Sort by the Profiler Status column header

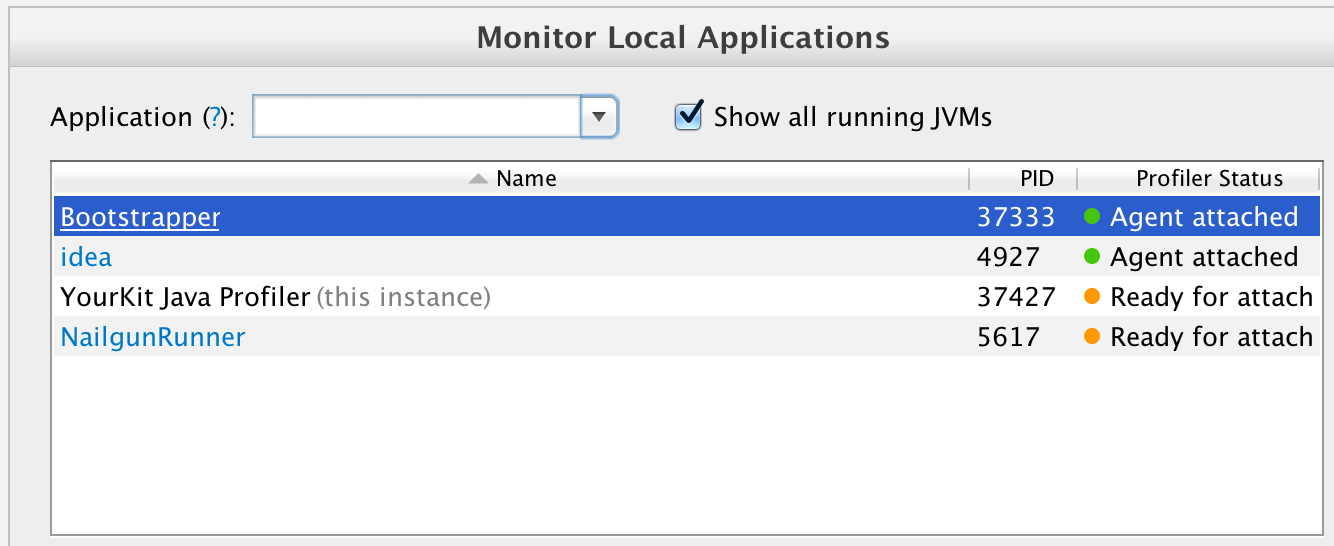click(1208, 179)
